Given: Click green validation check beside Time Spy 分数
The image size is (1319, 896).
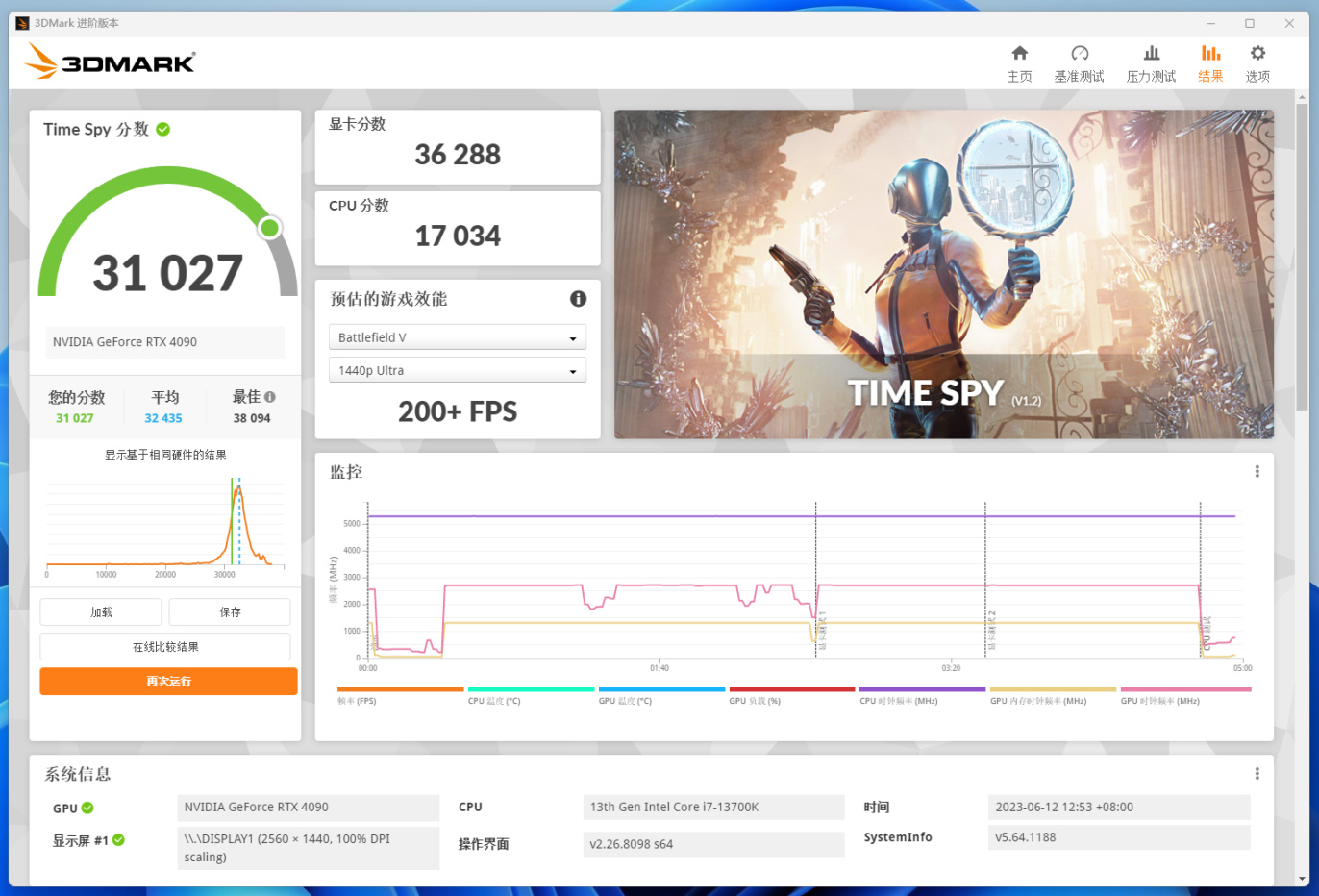Looking at the screenshot, I should coord(163,129).
